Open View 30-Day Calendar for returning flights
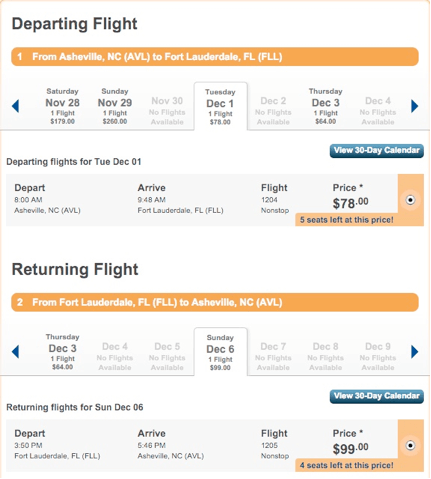The height and width of the screenshot is (479, 431). pos(377,396)
